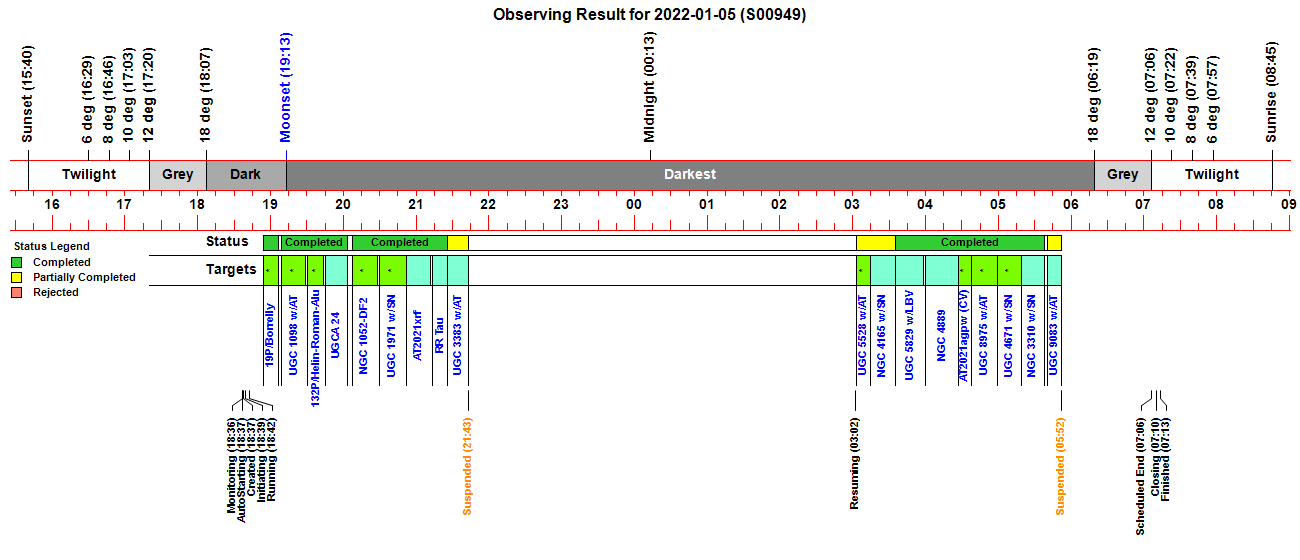Select the UGC 1971 w/SN target label
The width and height of the screenshot is (1300, 560).
pos(392,335)
